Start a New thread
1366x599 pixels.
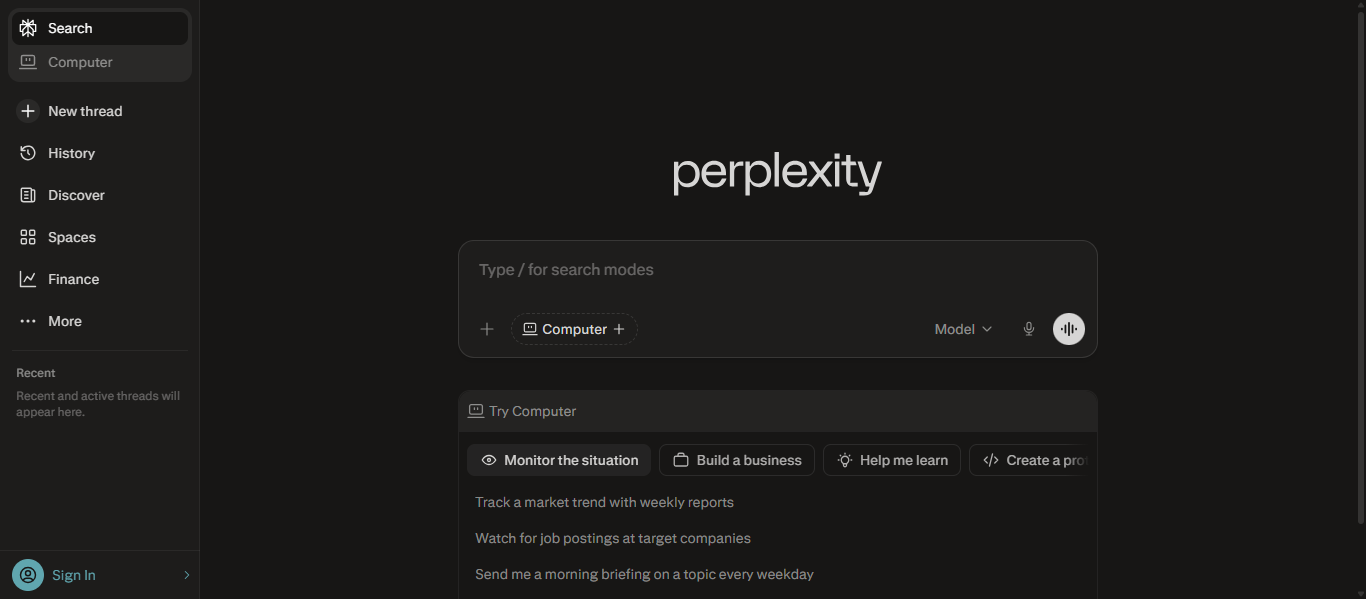coord(84,110)
